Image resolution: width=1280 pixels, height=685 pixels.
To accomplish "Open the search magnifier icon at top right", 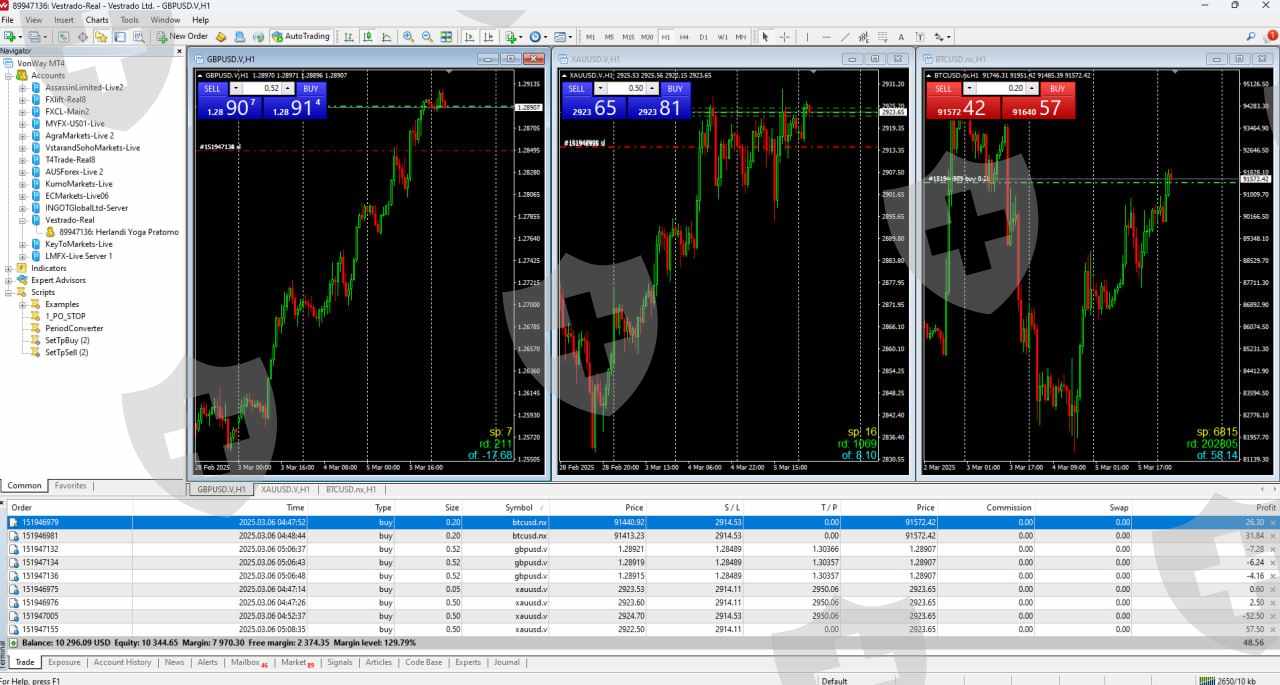I will click(x=1252, y=36).
